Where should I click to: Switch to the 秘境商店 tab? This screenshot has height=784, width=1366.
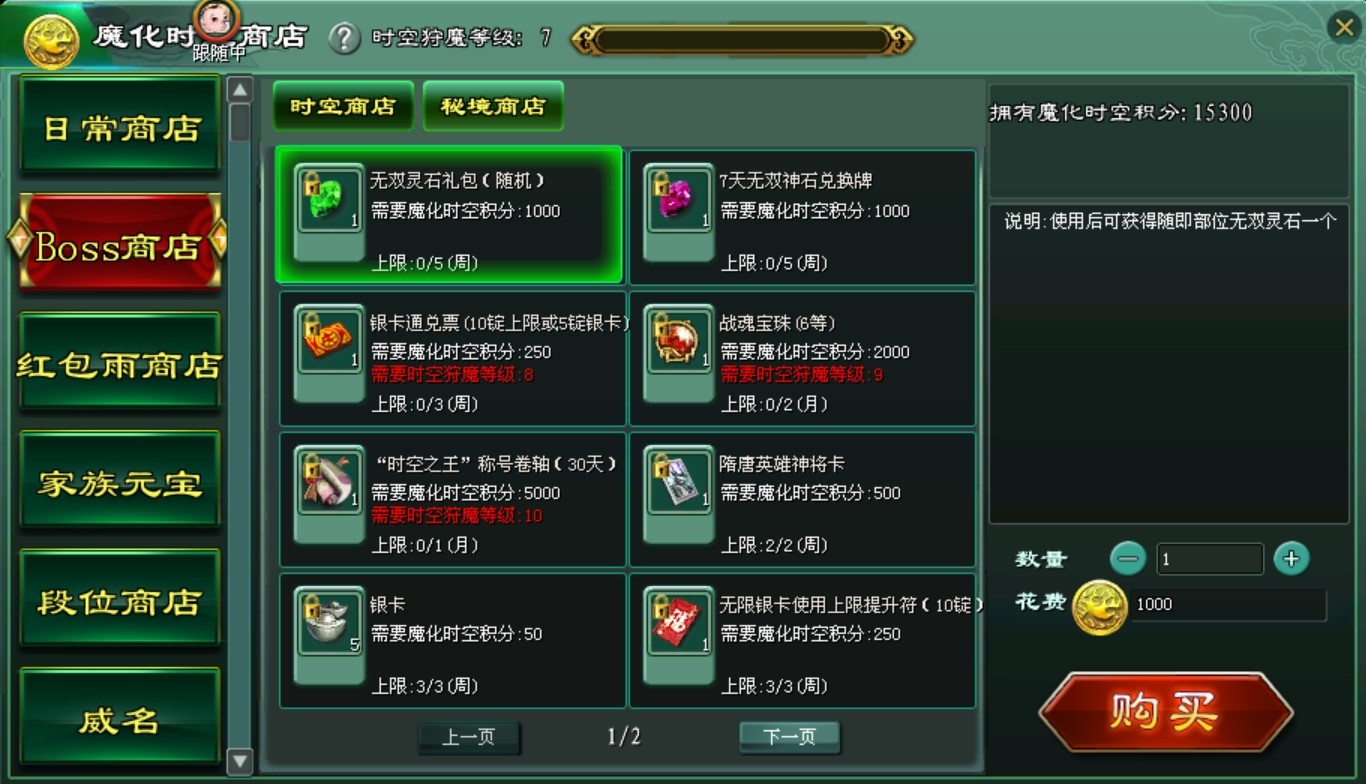pos(493,106)
